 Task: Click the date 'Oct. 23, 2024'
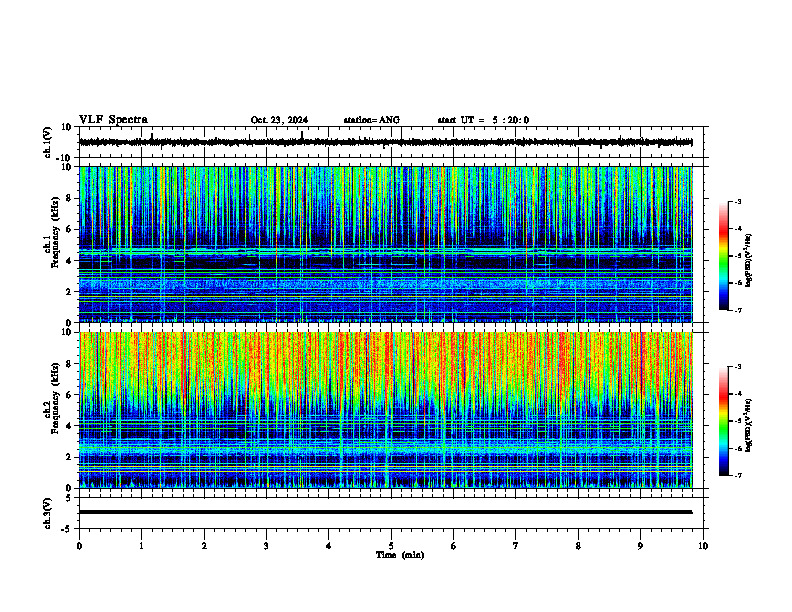click(x=279, y=120)
